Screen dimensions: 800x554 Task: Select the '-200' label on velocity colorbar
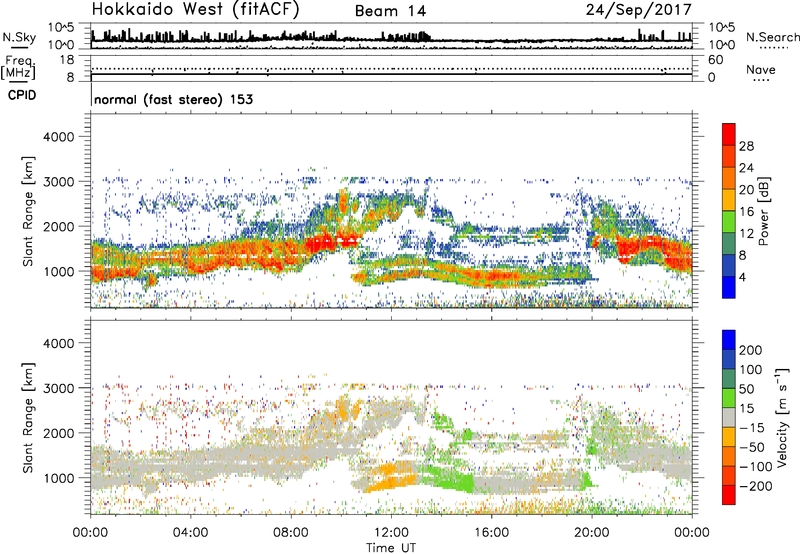tap(756, 486)
